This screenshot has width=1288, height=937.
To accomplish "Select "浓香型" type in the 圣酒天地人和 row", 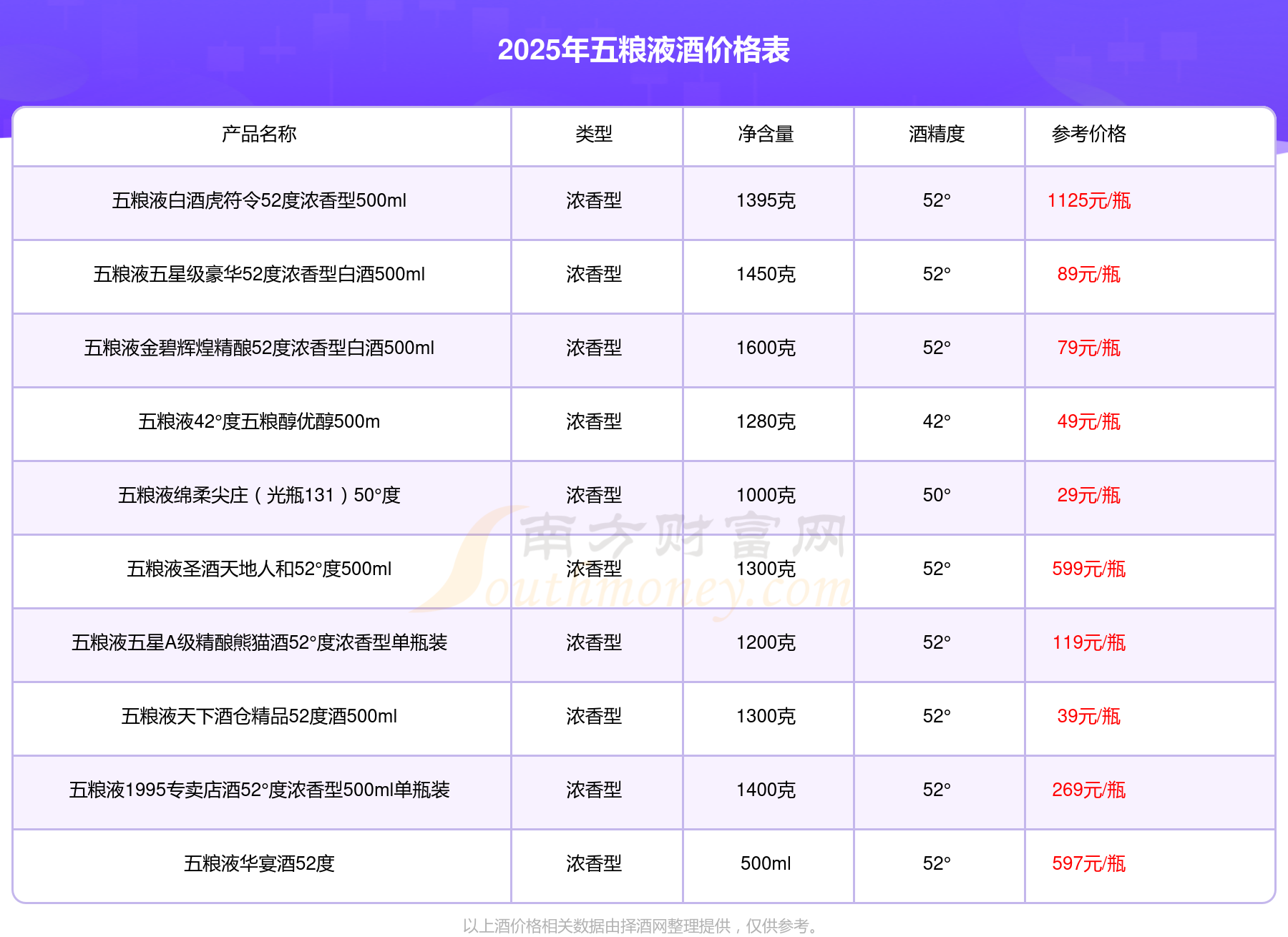I will (x=594, y=569).
